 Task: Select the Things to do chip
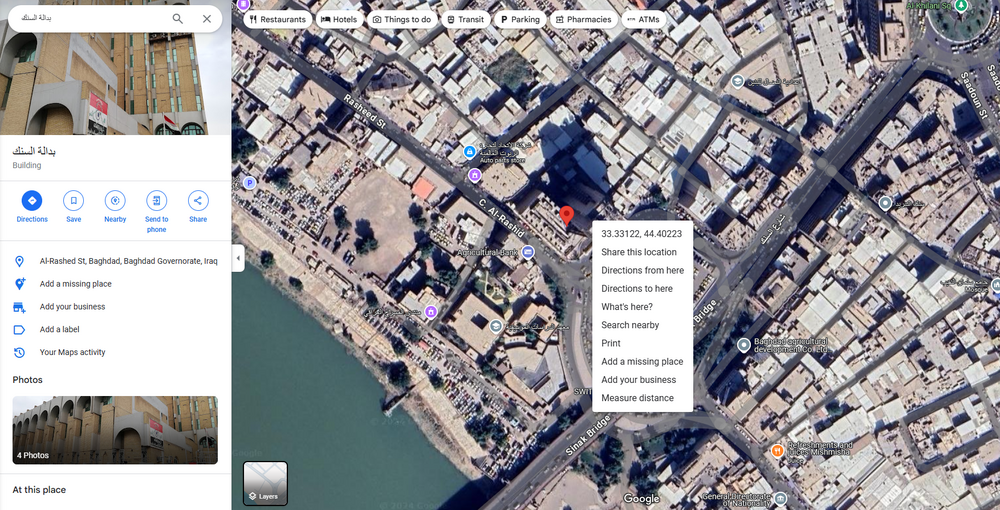tap(402, 19)
